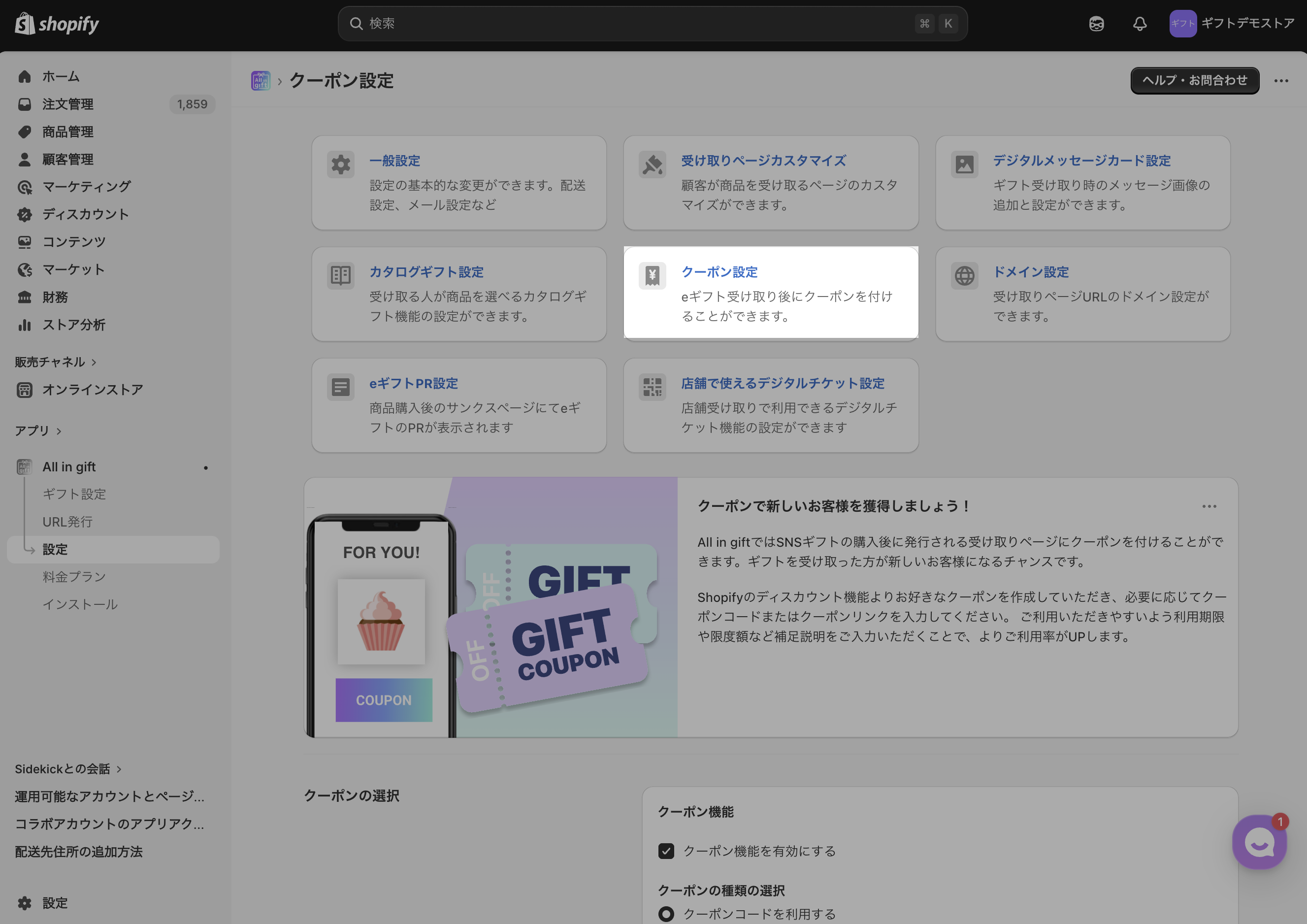
Task: Click the ヘルプ・お問合わせ button
Action: (x=1194, y=81)
